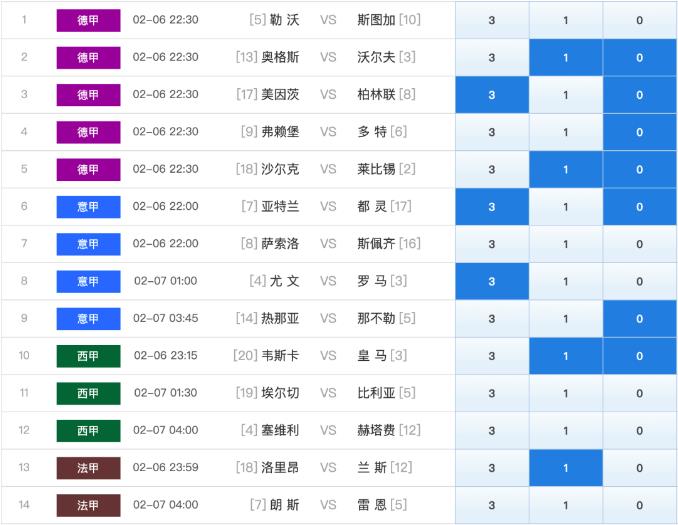Click match time 02-07 03:45
The image size is (678, 525).
(x=166, y=318)
